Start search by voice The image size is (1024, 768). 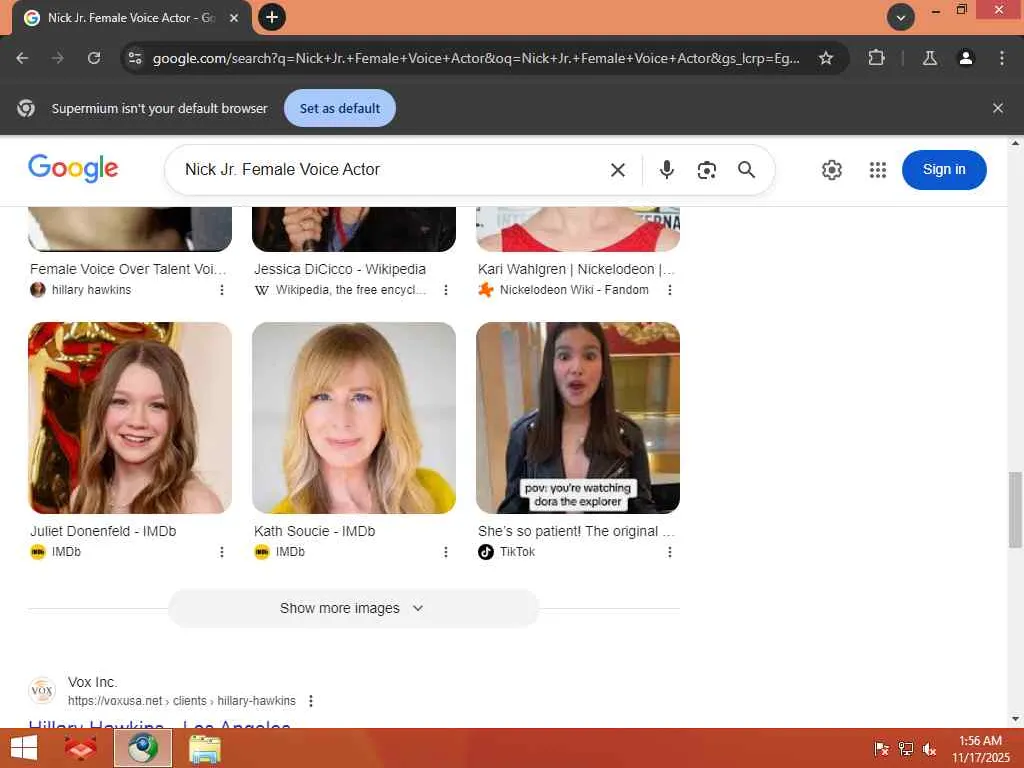pyautogui.click(x=666, y=170)
